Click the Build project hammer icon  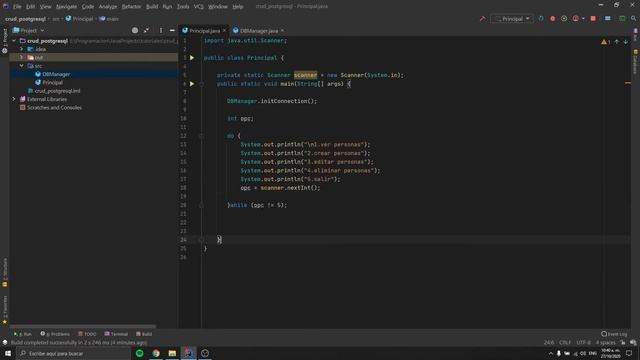(x=482, y=19)
